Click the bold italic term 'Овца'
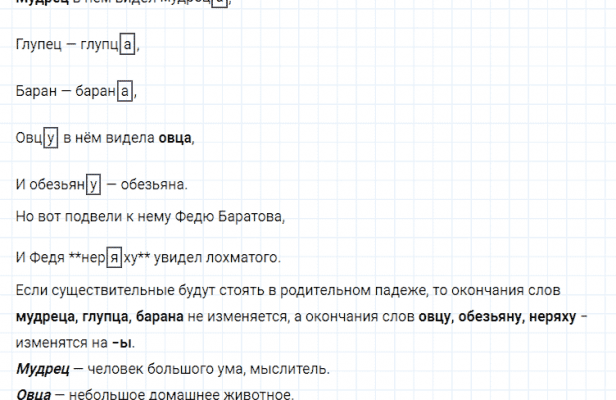This screenshot has height=400, width=616. pos(33,392)
